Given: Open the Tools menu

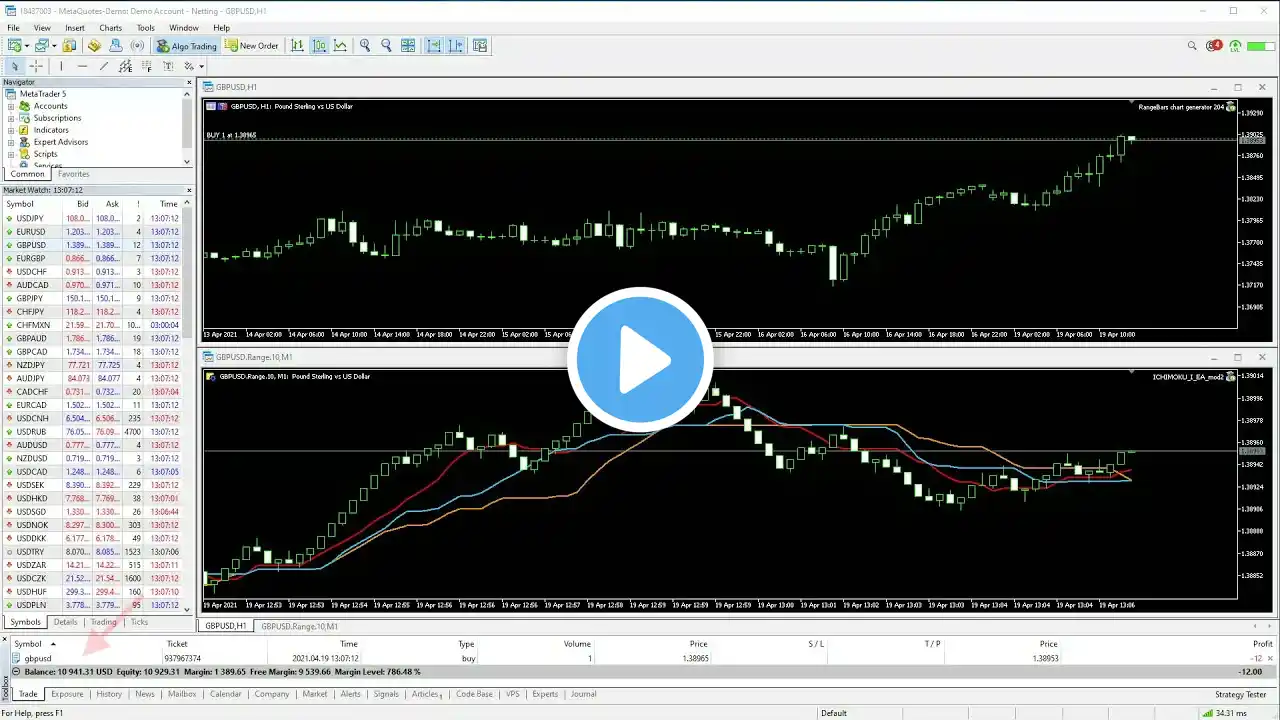Looking at the screenshot, I should click(146, 28).
